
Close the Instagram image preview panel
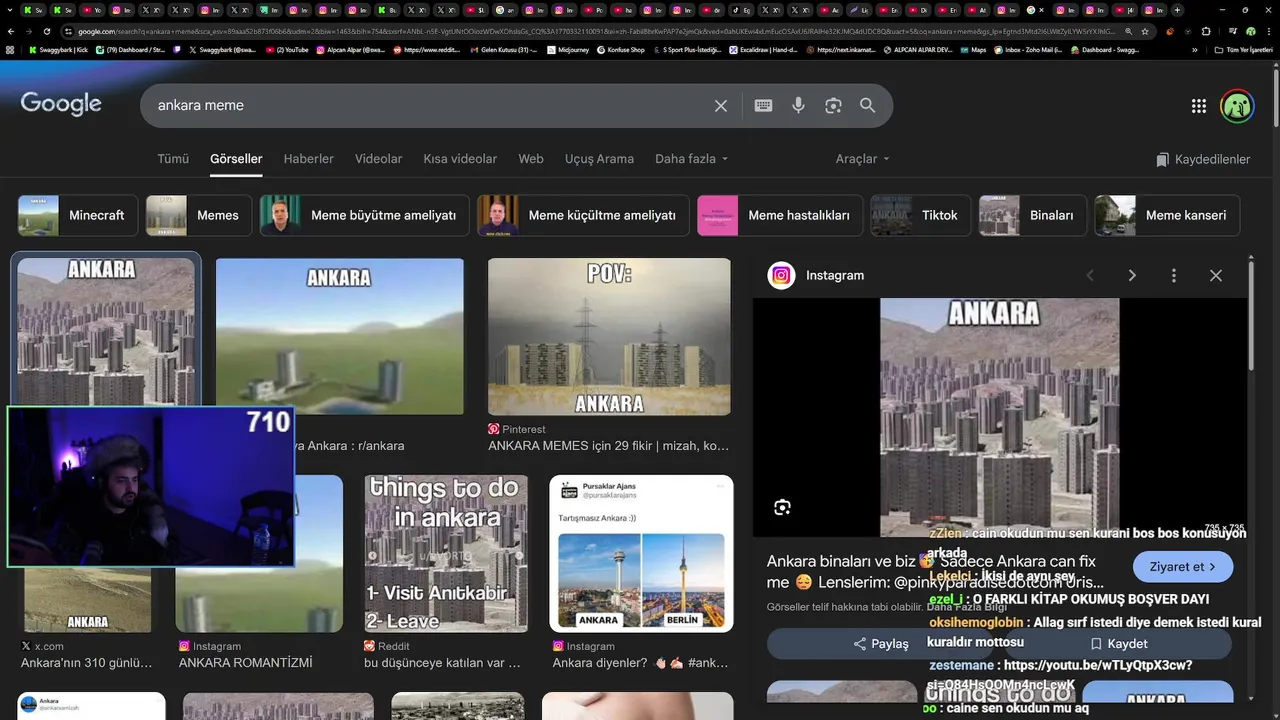[1216, 275]
